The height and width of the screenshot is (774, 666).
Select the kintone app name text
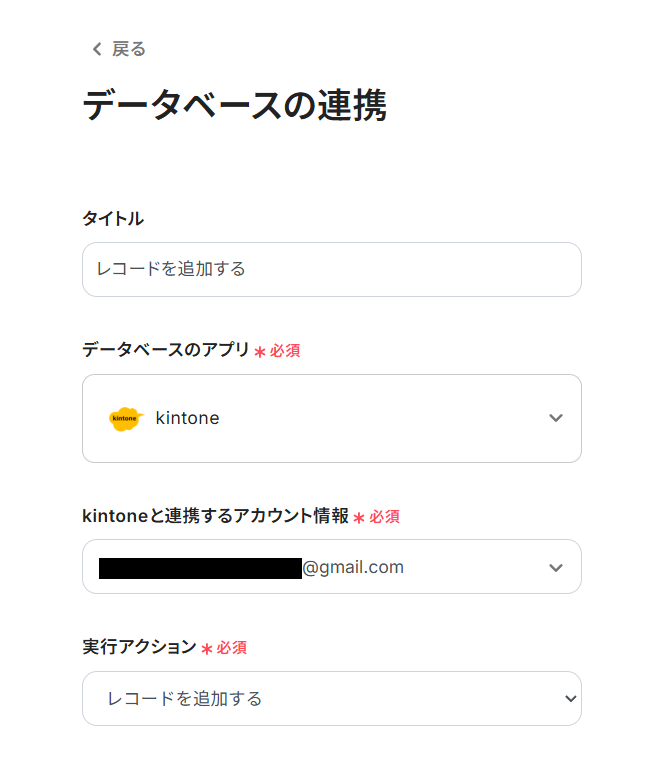[x=187, y=418]
